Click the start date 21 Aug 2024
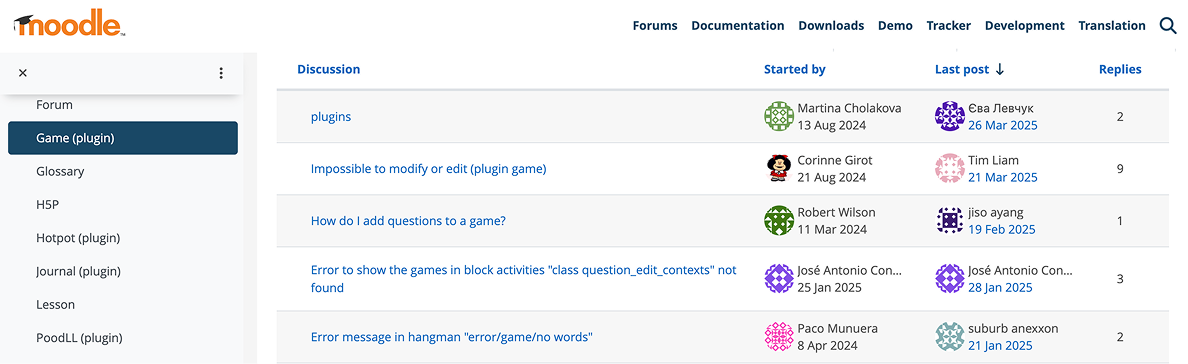1188x364 pixels. (x=832, y=177)
